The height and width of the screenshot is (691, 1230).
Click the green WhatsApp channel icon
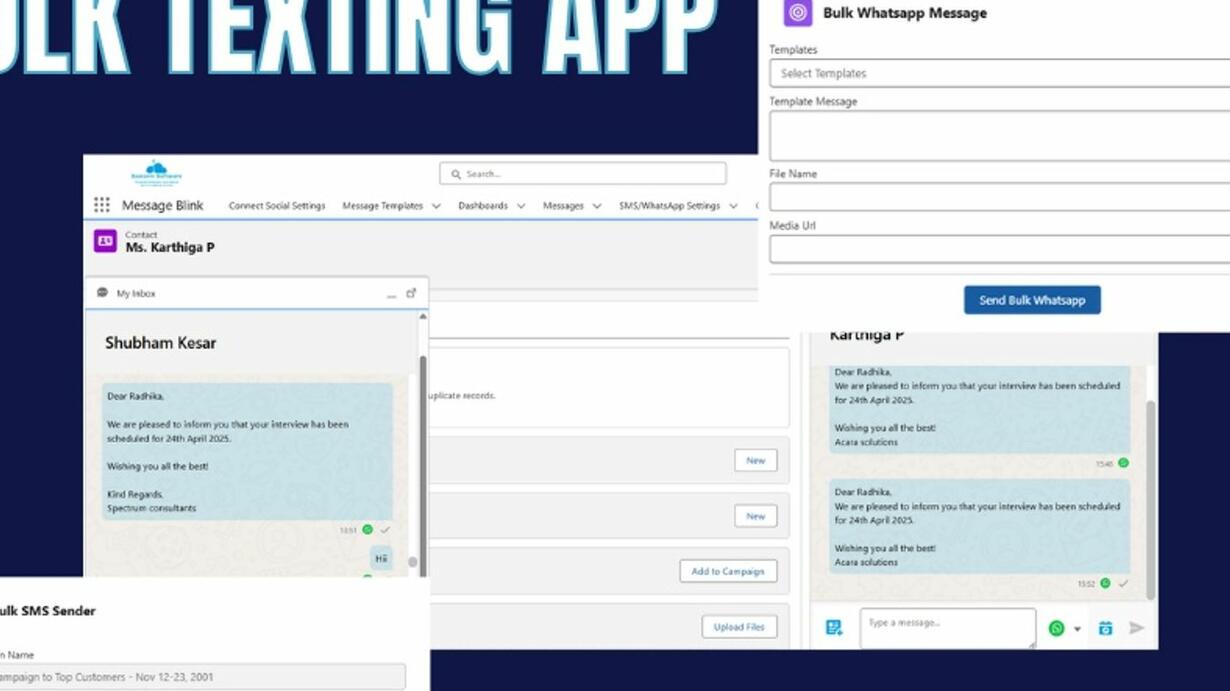[1057, 628]
